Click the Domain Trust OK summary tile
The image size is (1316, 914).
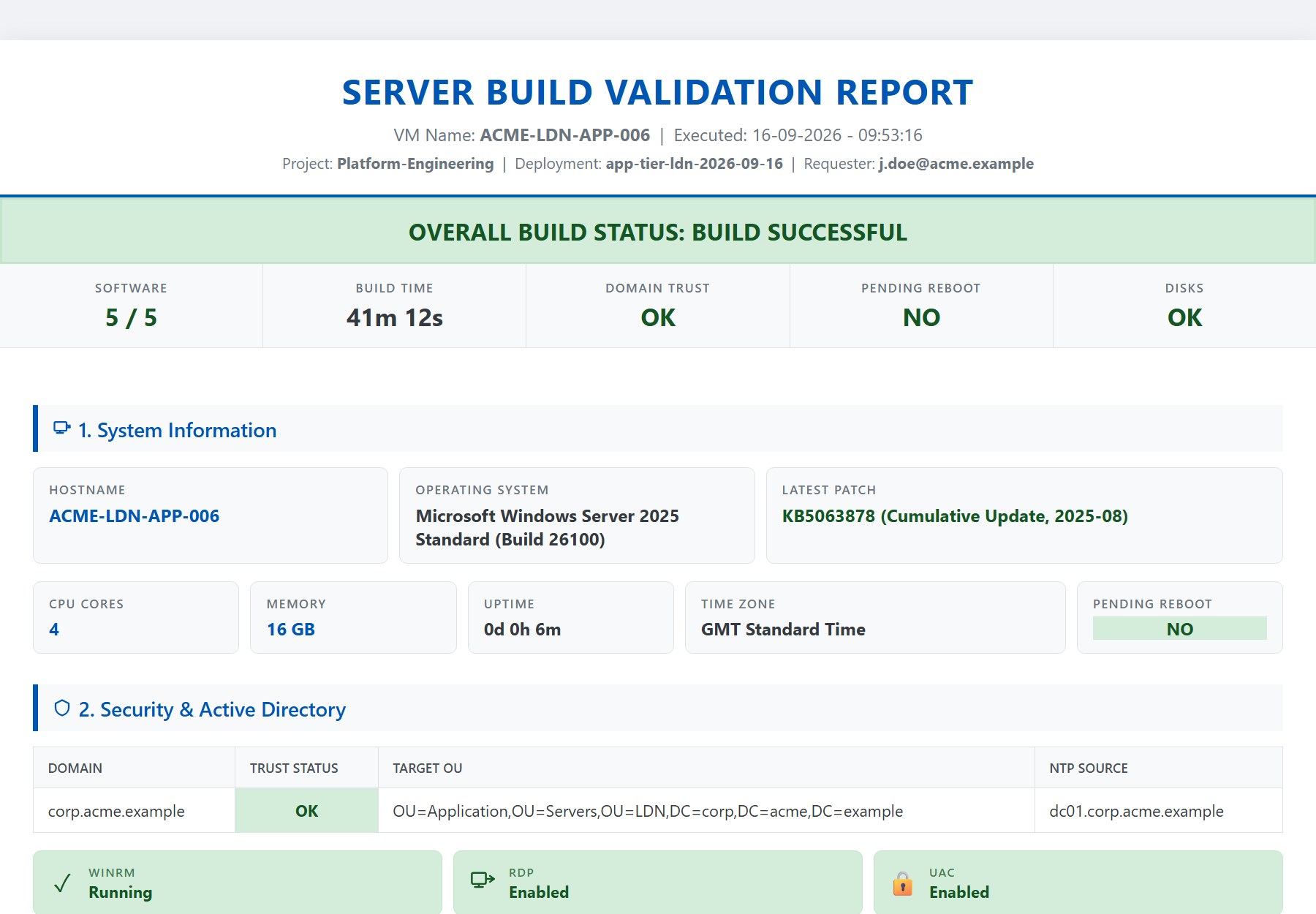point(658,306)
